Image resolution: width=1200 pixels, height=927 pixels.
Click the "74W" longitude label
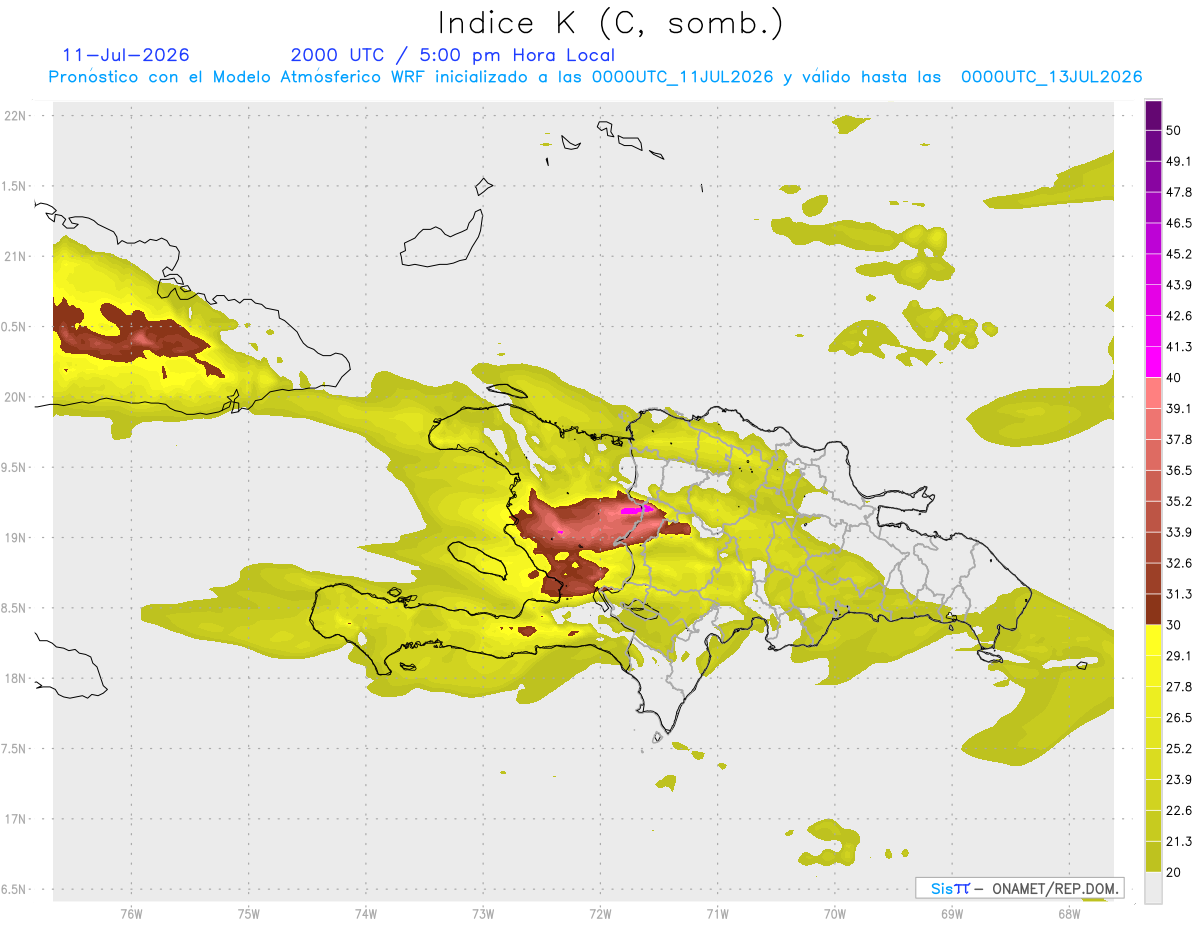(366, 914)
